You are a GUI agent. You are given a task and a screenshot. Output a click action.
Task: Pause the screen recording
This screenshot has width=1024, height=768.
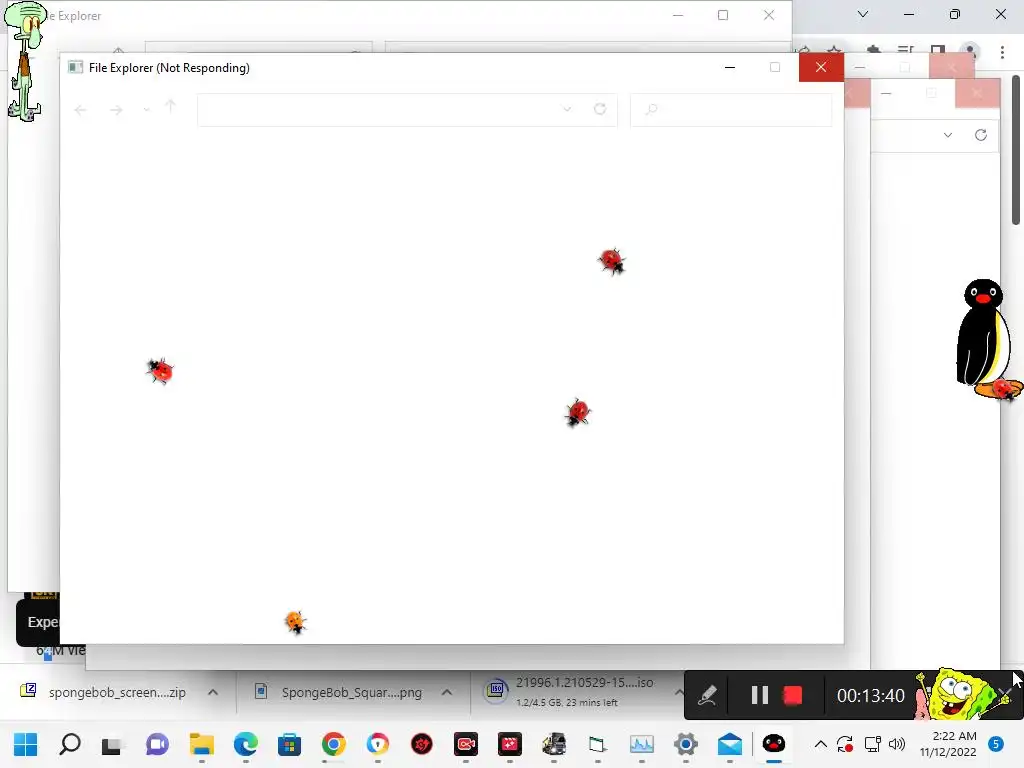click(759, 695)
